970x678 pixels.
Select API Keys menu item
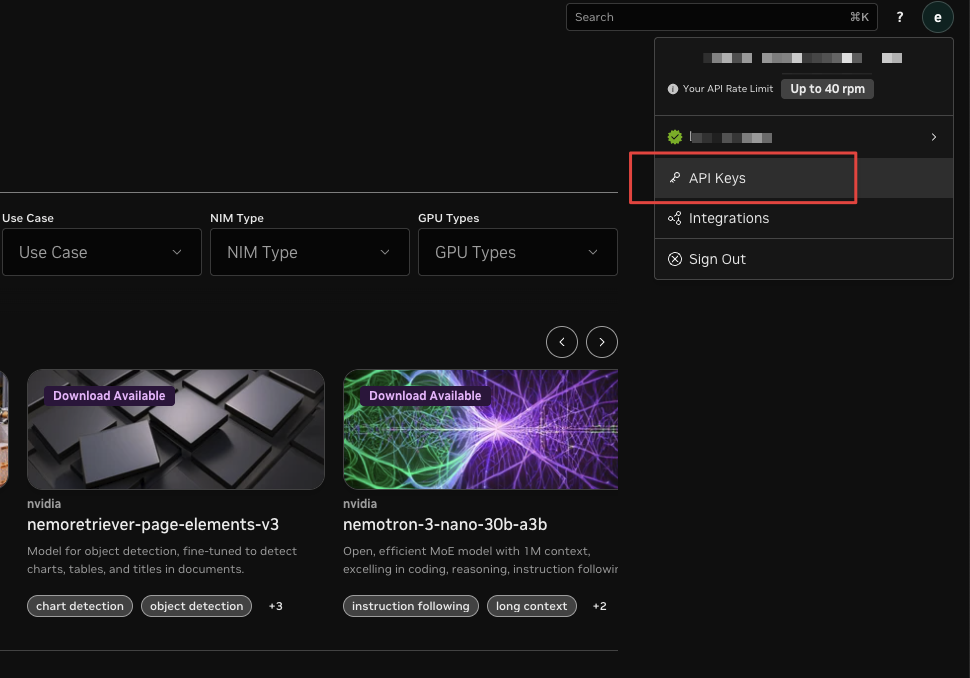(804, 178)
